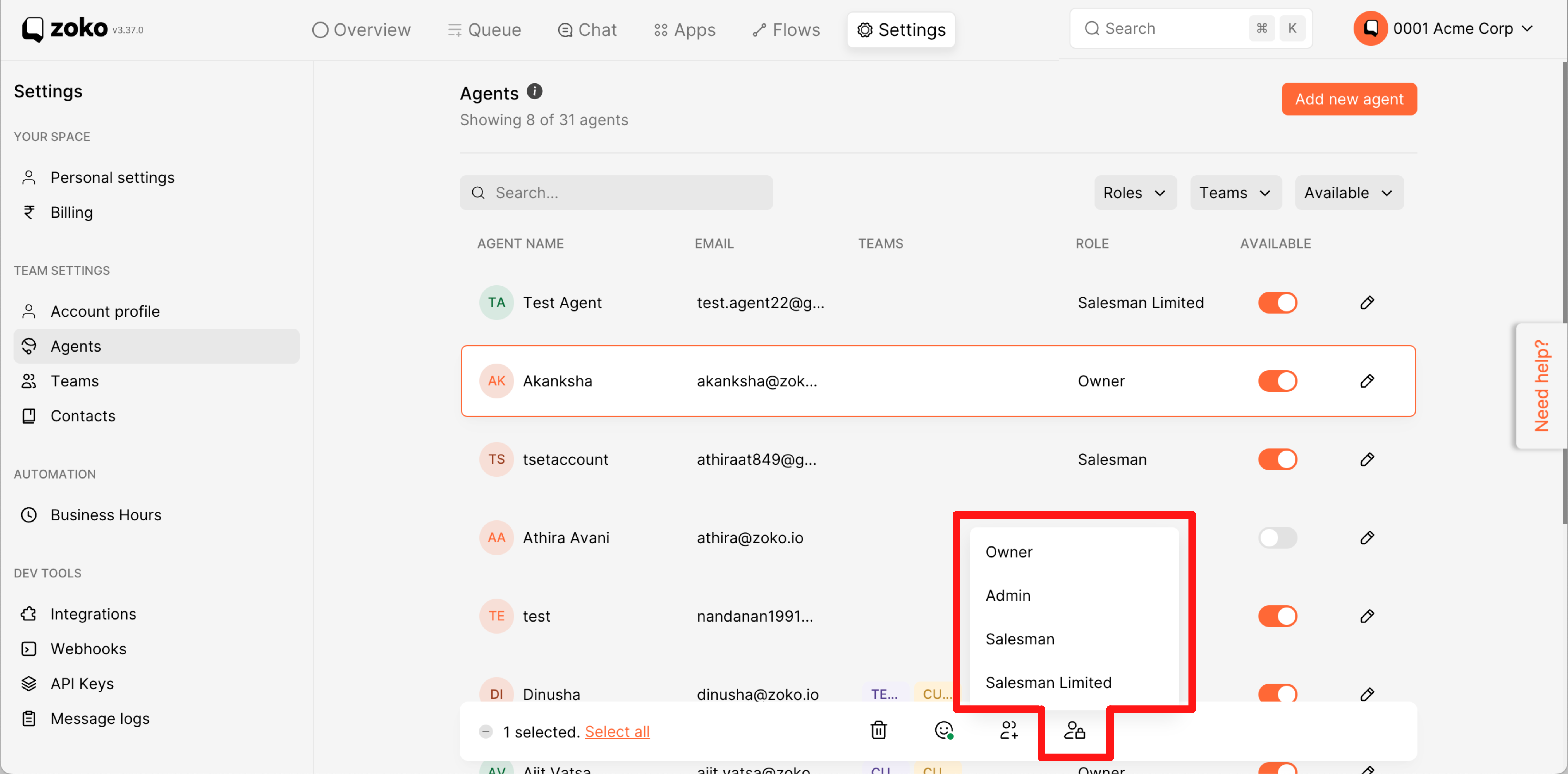This screenshot has width=1568, height=774.
Task: Choose Salesman in the role menu
Action: pos(1074,639)
